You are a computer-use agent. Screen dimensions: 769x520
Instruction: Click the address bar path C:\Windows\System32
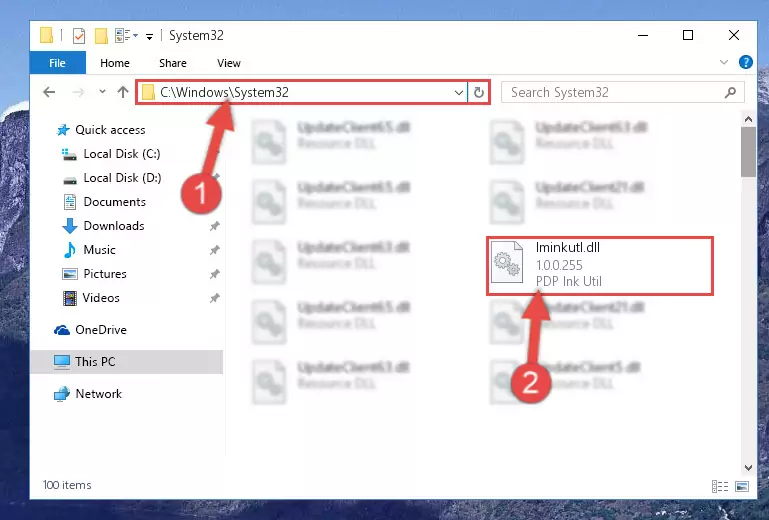[224, 92]
